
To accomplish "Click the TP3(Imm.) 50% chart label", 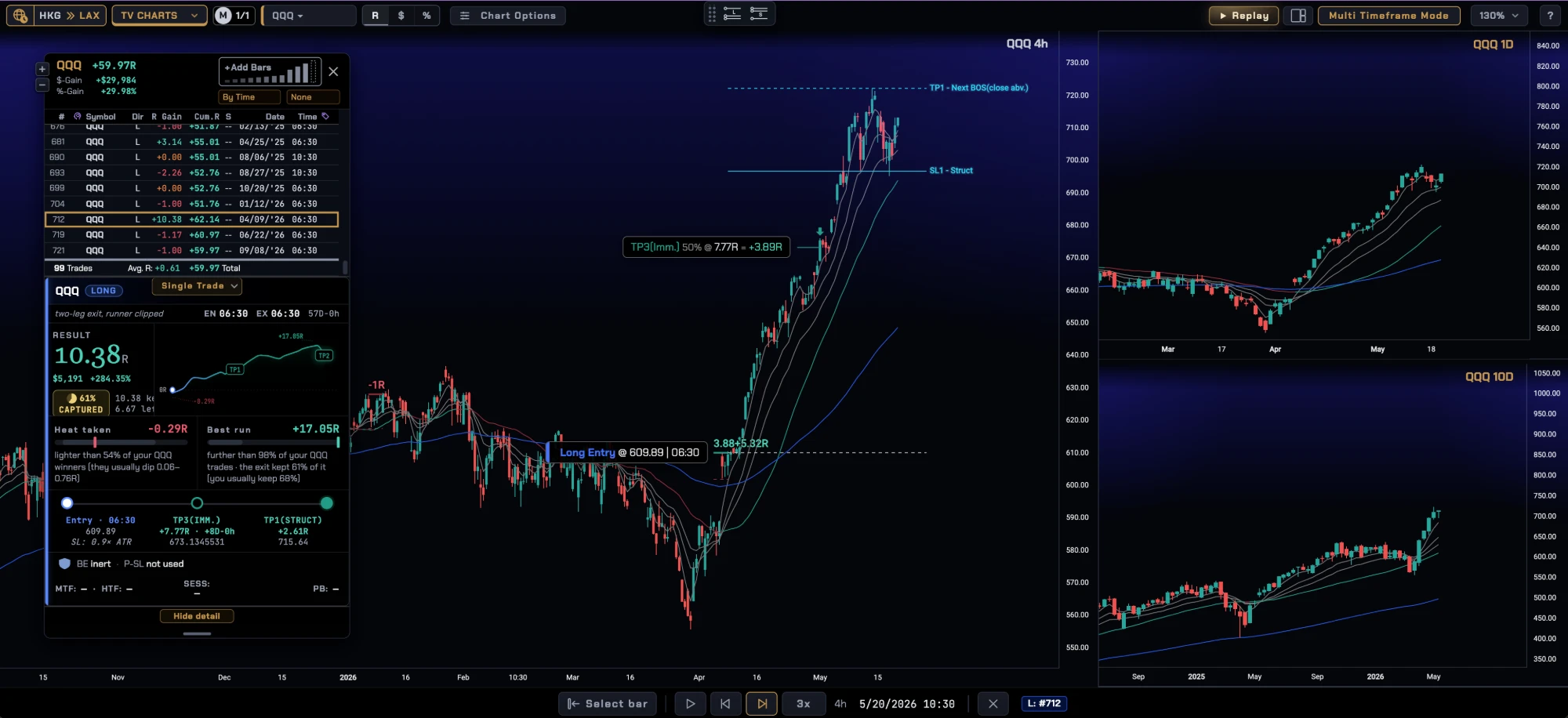I will pos(706,247).
